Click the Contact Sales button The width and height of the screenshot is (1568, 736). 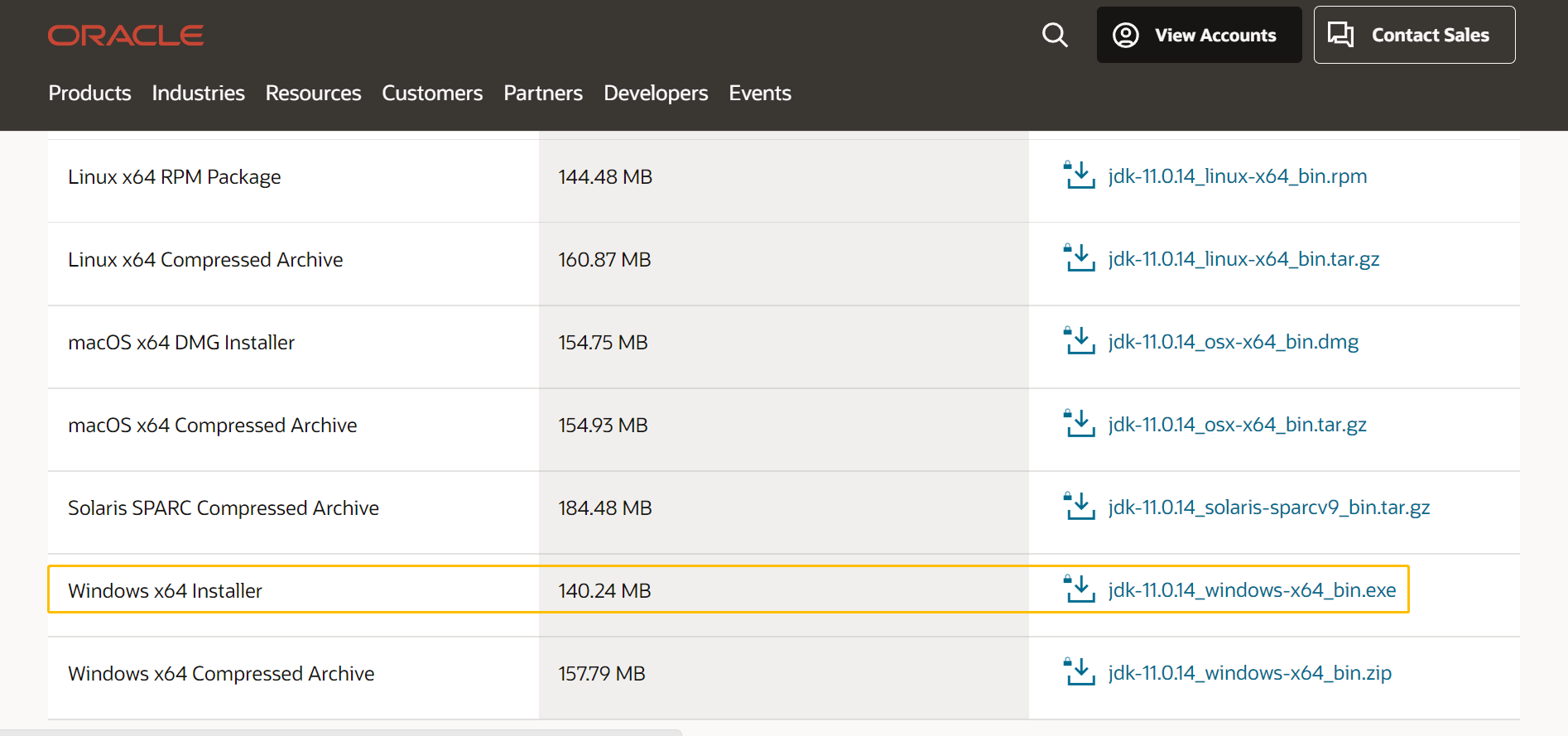(1414, 35)
